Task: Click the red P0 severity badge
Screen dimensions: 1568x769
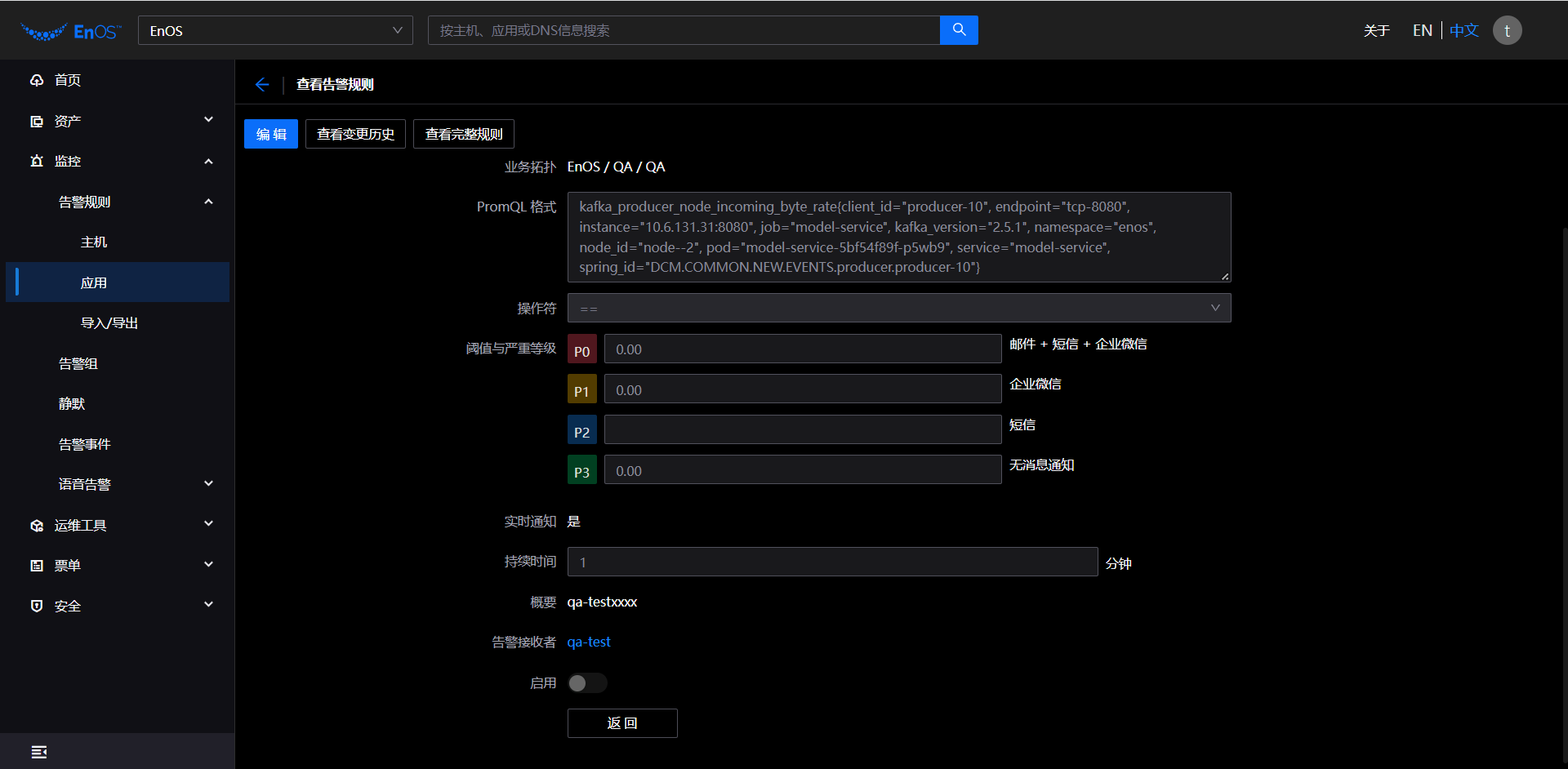Action: (581, 349)
